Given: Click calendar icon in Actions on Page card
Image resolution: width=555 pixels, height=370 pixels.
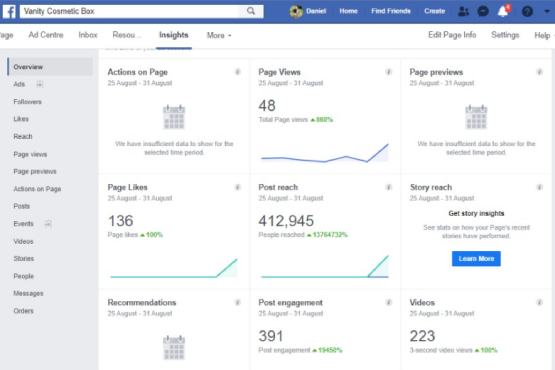Looking at the screenshot, I should tap(174, 117).
